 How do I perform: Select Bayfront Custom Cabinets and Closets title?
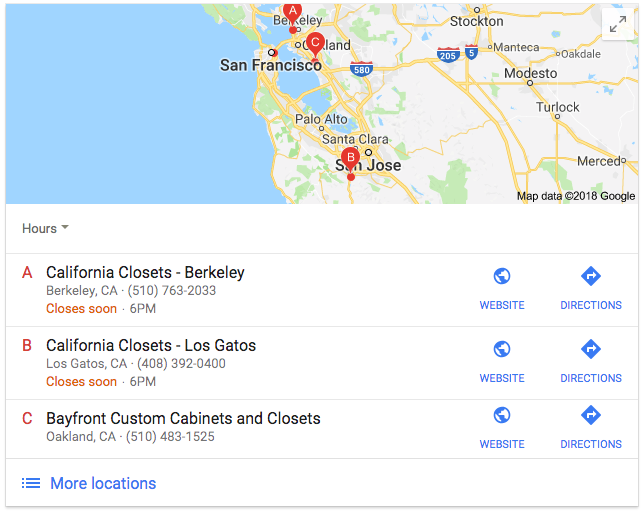(x=183, y=418)
